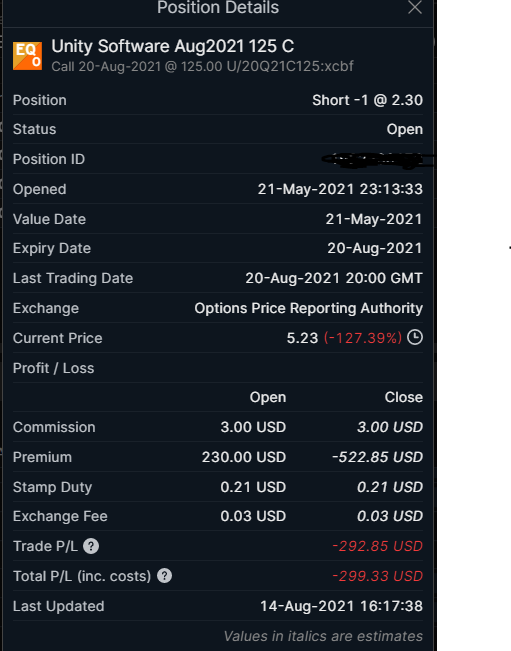Click the Call 20-Aug-2021 instrument subtitle
Image resolution: width=511 pixels, height=651 pixels.
coord(203,66)
